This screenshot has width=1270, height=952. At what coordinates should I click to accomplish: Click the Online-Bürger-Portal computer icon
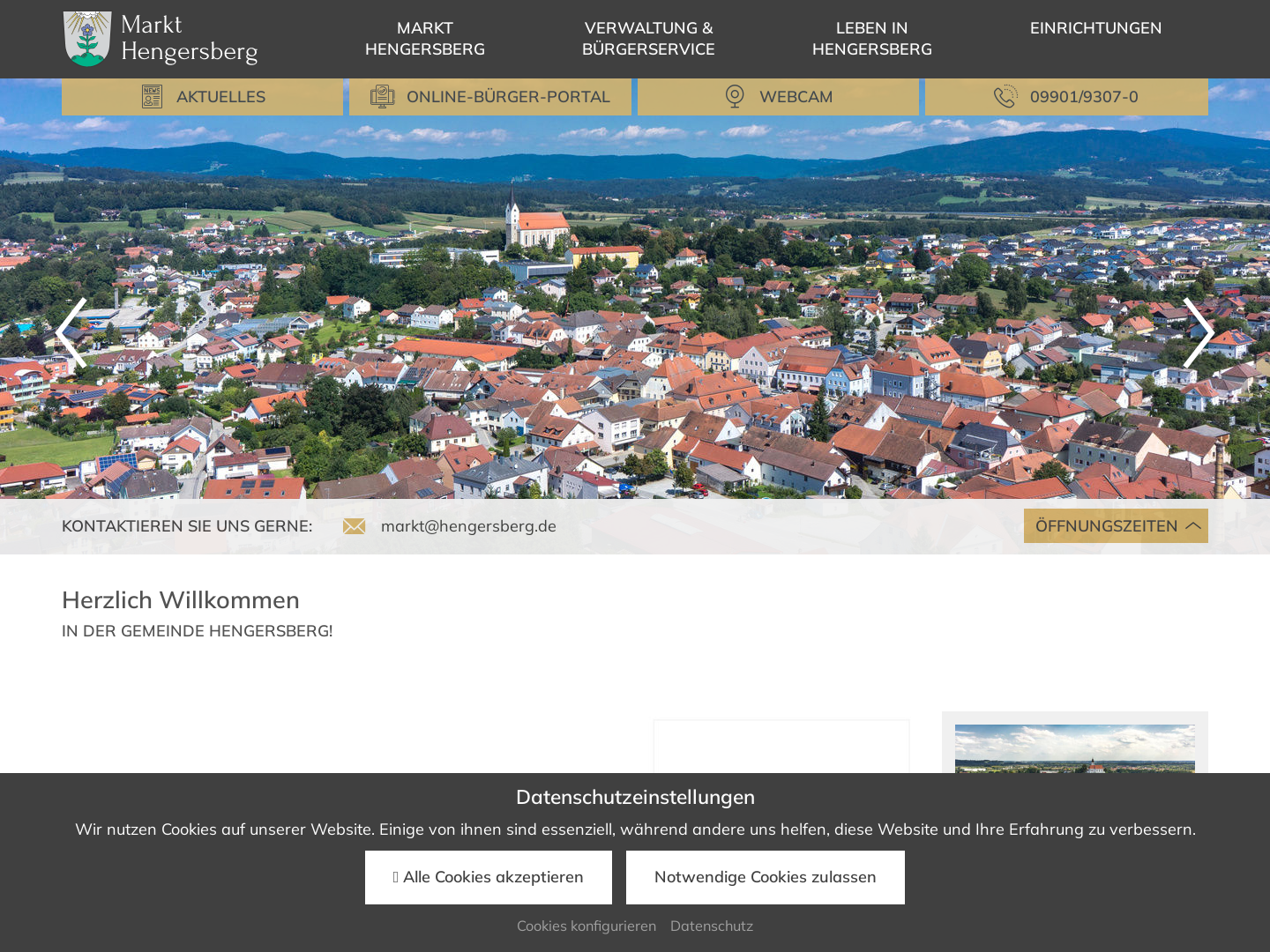click(382, 97)
